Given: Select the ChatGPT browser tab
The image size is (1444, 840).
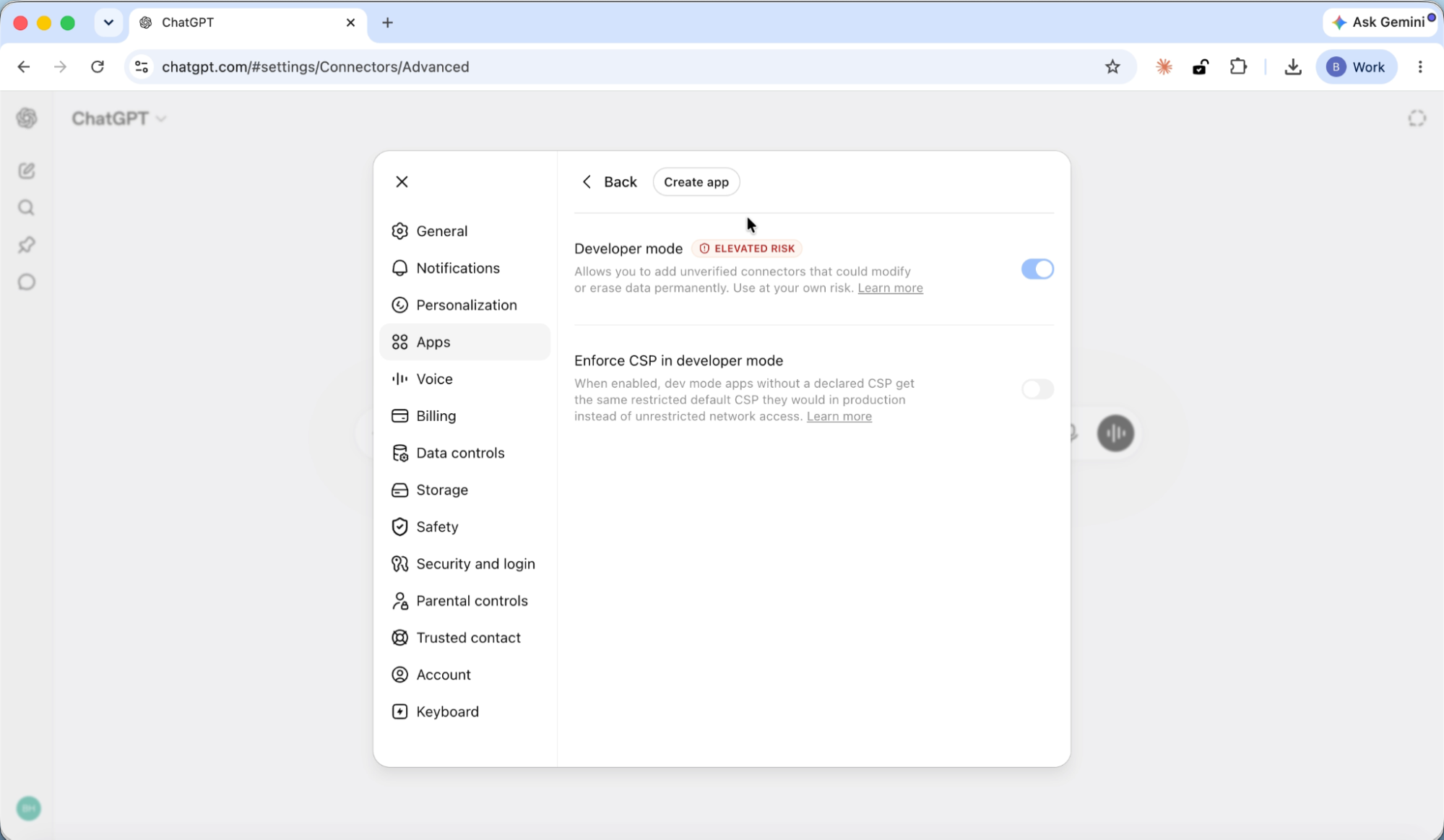Looking at the screenshot, I should [248, 22].
